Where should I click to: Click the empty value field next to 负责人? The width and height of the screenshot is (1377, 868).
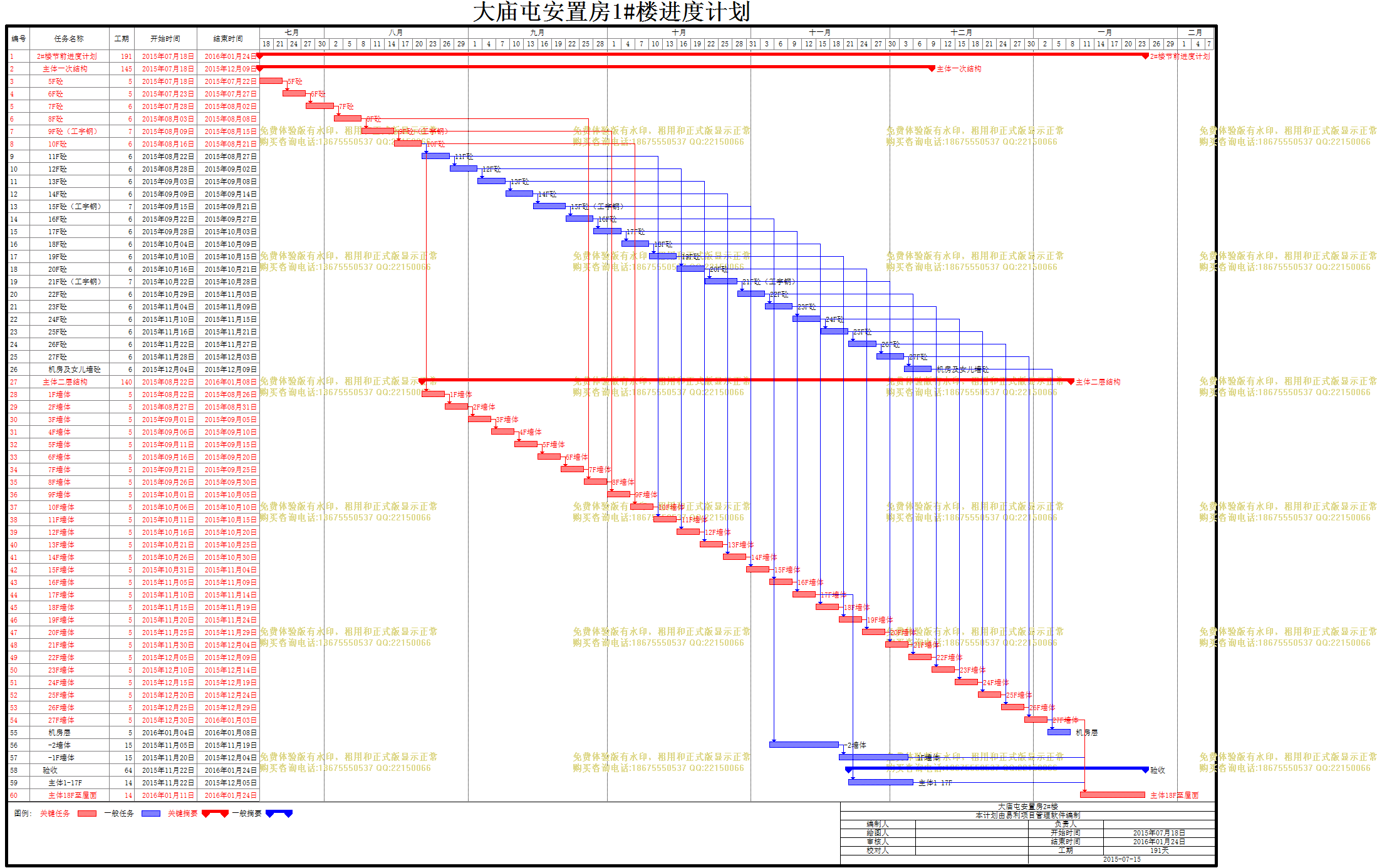[x=1159, y=824]
